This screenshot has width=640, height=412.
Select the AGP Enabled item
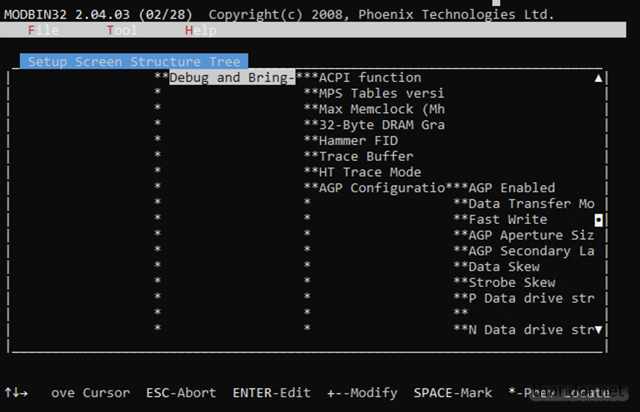(x=511, y=188)
